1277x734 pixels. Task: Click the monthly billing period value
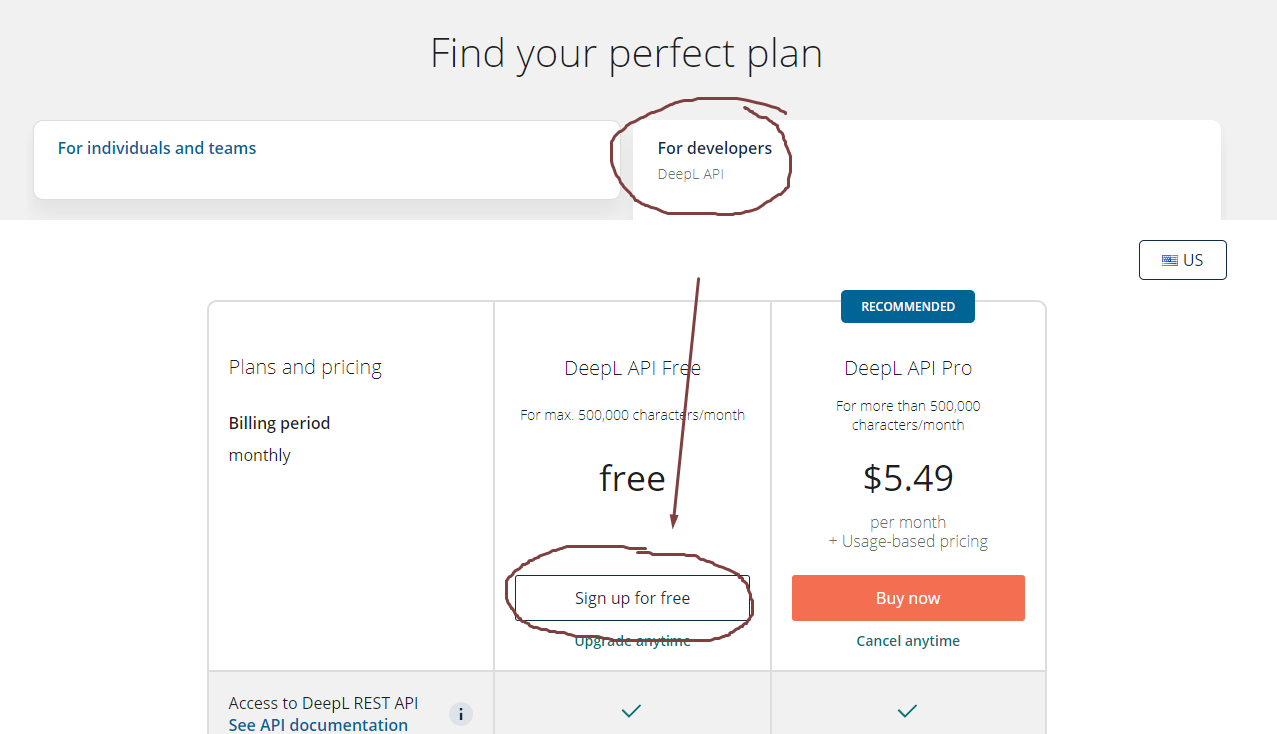tap(260, 455)
